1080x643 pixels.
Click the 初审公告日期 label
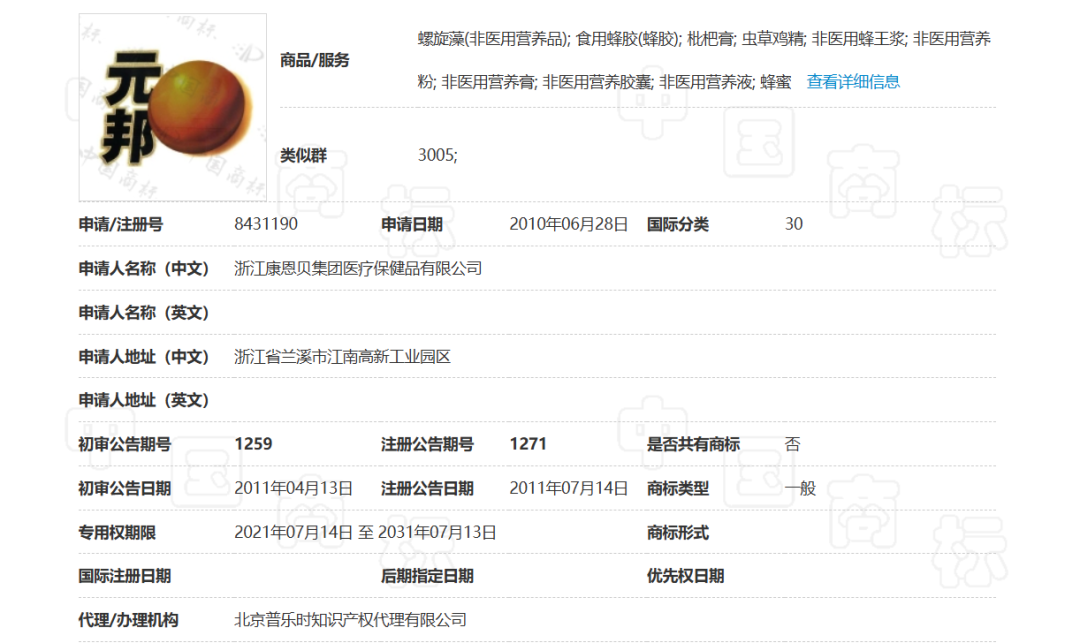tap(125, 488)
